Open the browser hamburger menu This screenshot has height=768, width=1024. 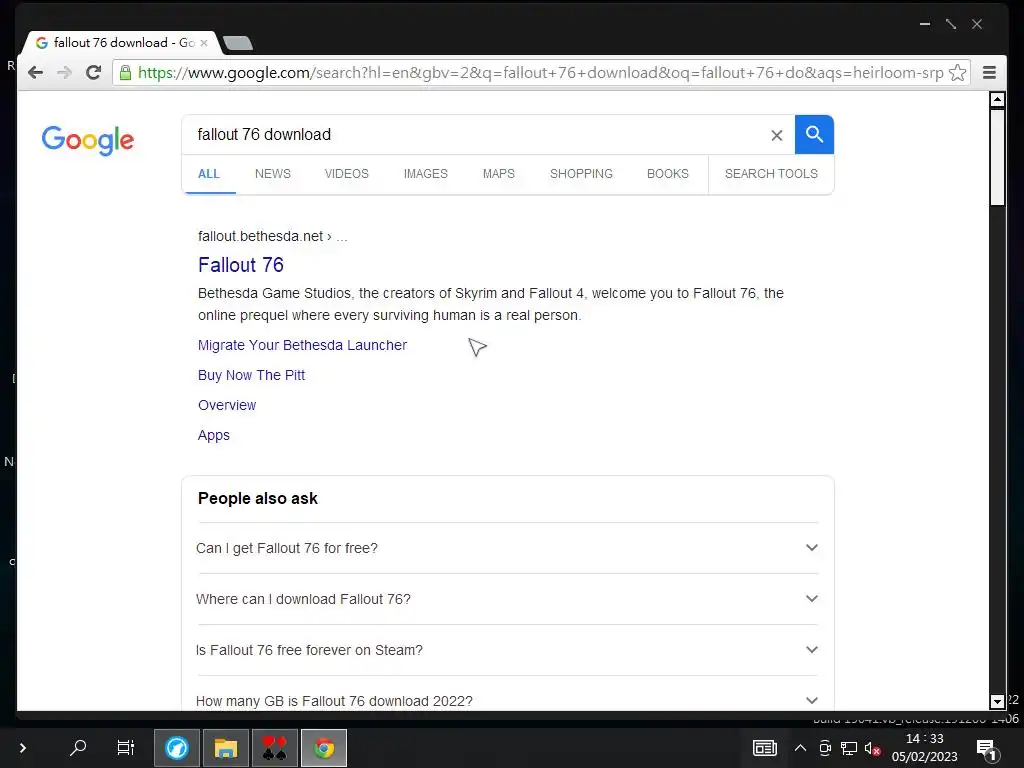coord(989,72)
